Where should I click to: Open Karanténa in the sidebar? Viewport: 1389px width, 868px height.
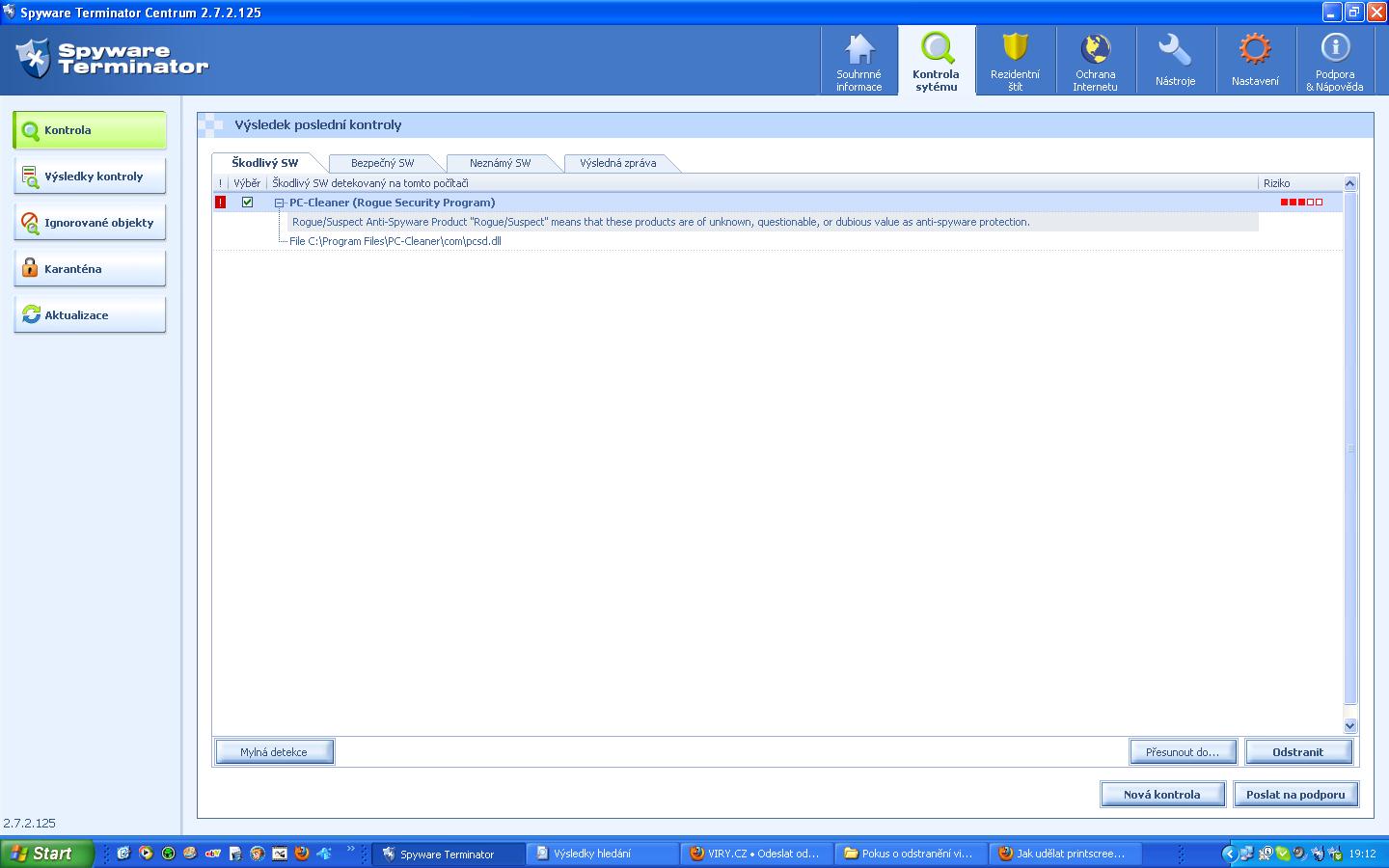click(90, 269)
